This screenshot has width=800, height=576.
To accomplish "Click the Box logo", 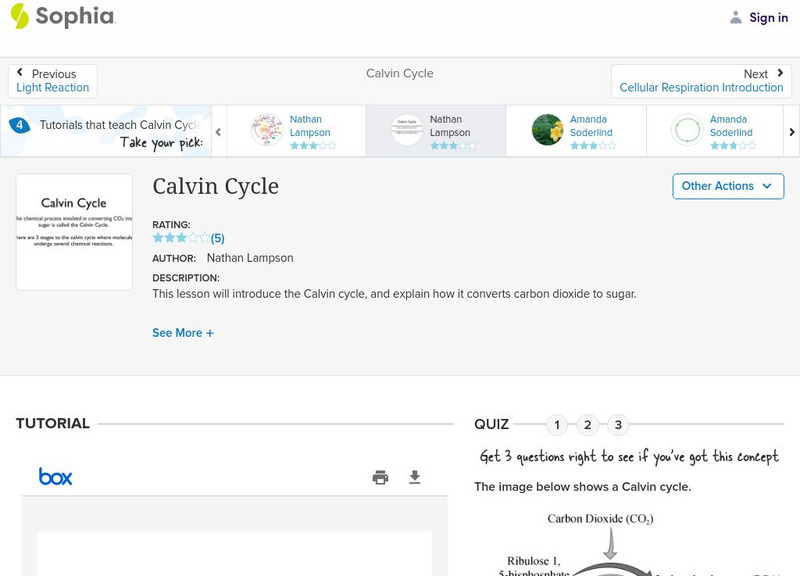I will [x=56, y=477].
